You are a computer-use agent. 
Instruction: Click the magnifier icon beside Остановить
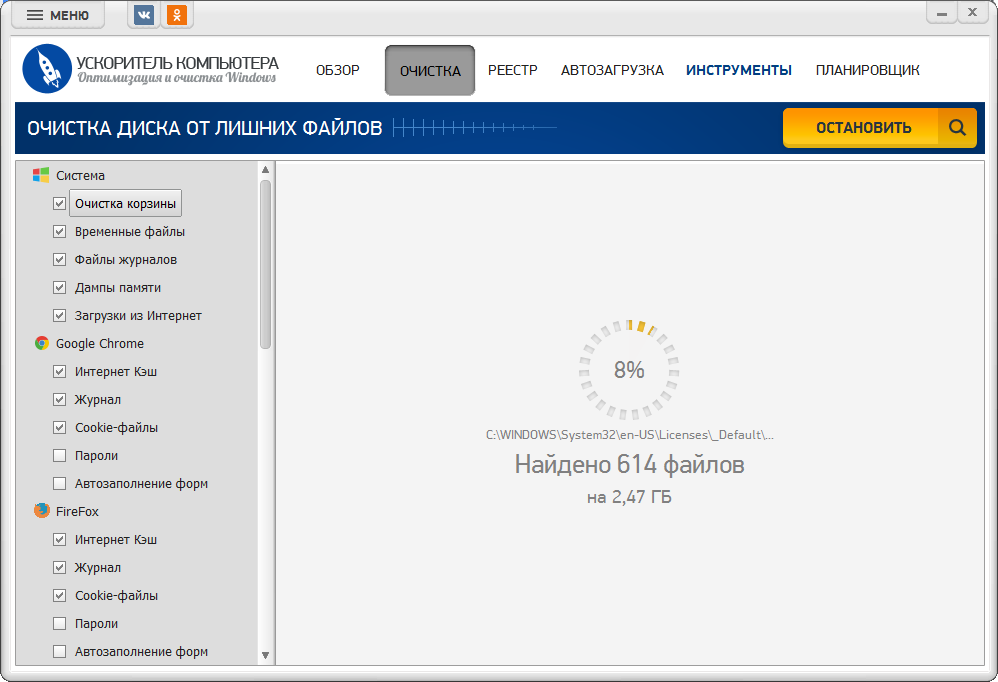957,128
